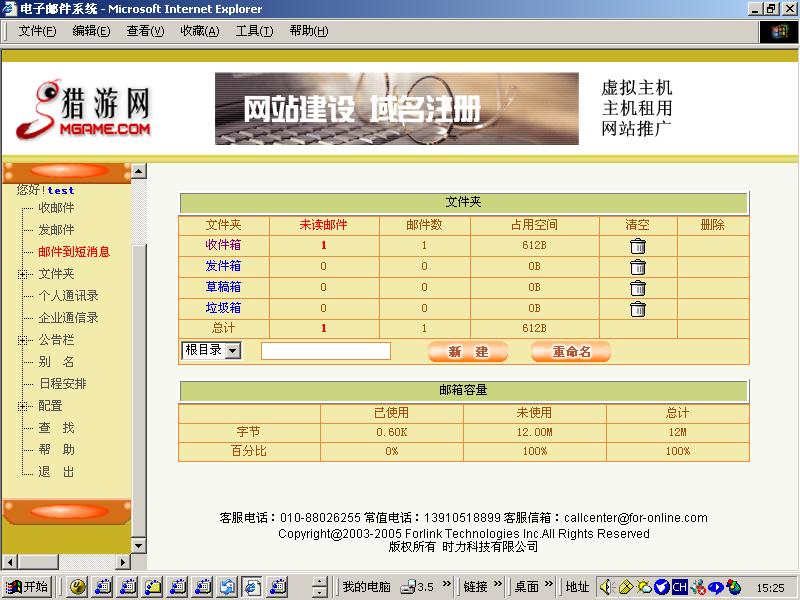Click the 15:25 clock in the tray
The image size is (800, 600).
[x=770, y=588]
